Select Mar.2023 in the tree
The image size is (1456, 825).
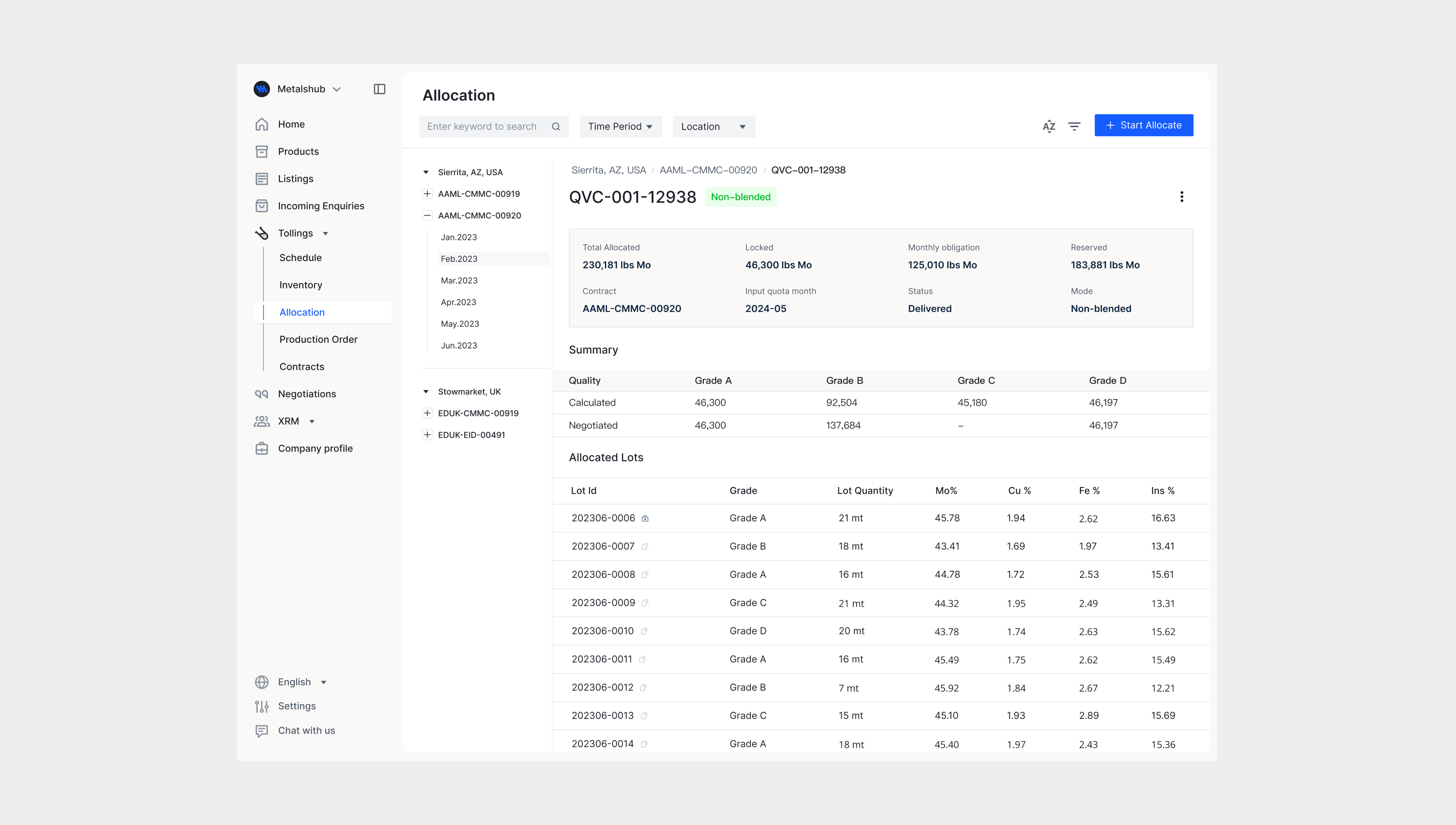coord(459,280)
